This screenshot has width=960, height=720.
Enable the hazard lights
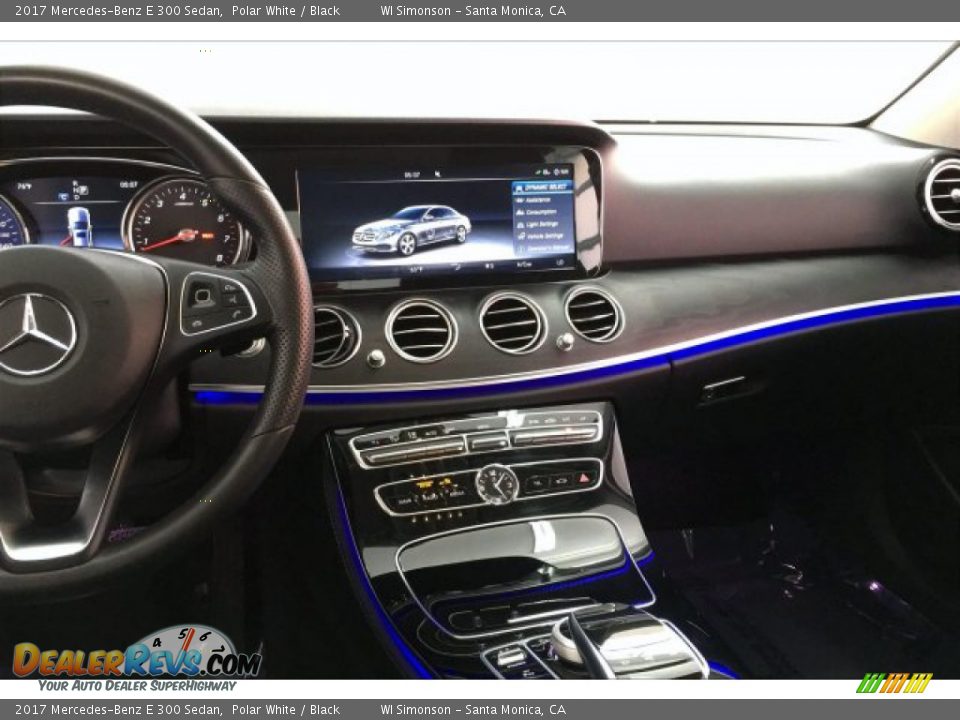tap(585, 478)
